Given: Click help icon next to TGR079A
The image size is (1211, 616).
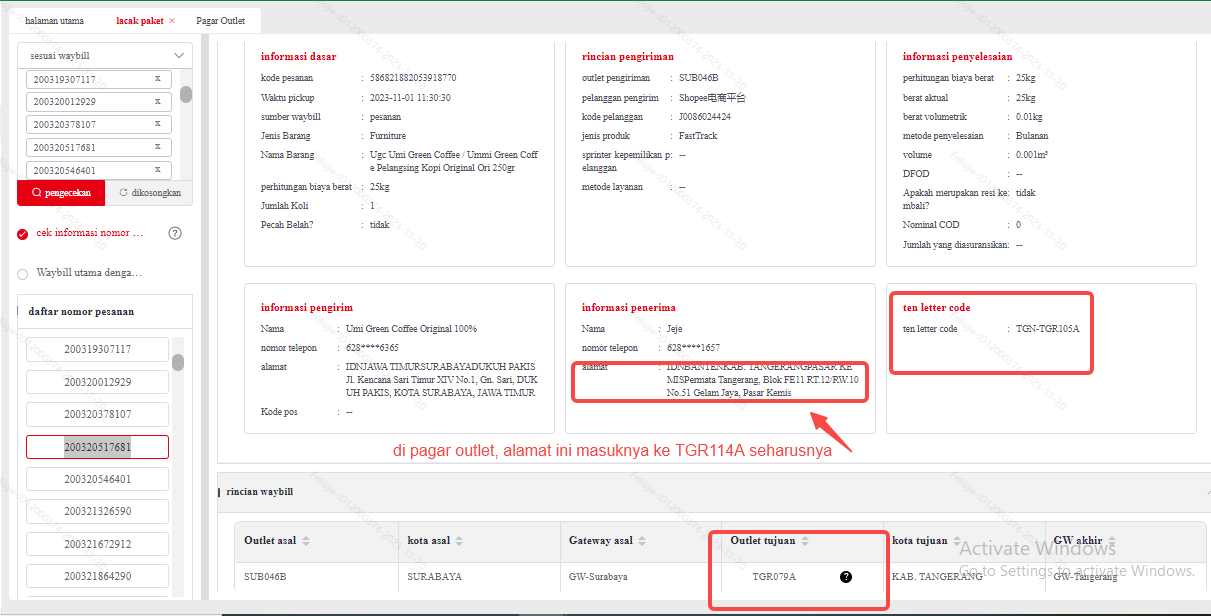Looking at the screenshot, I should 846,577.
